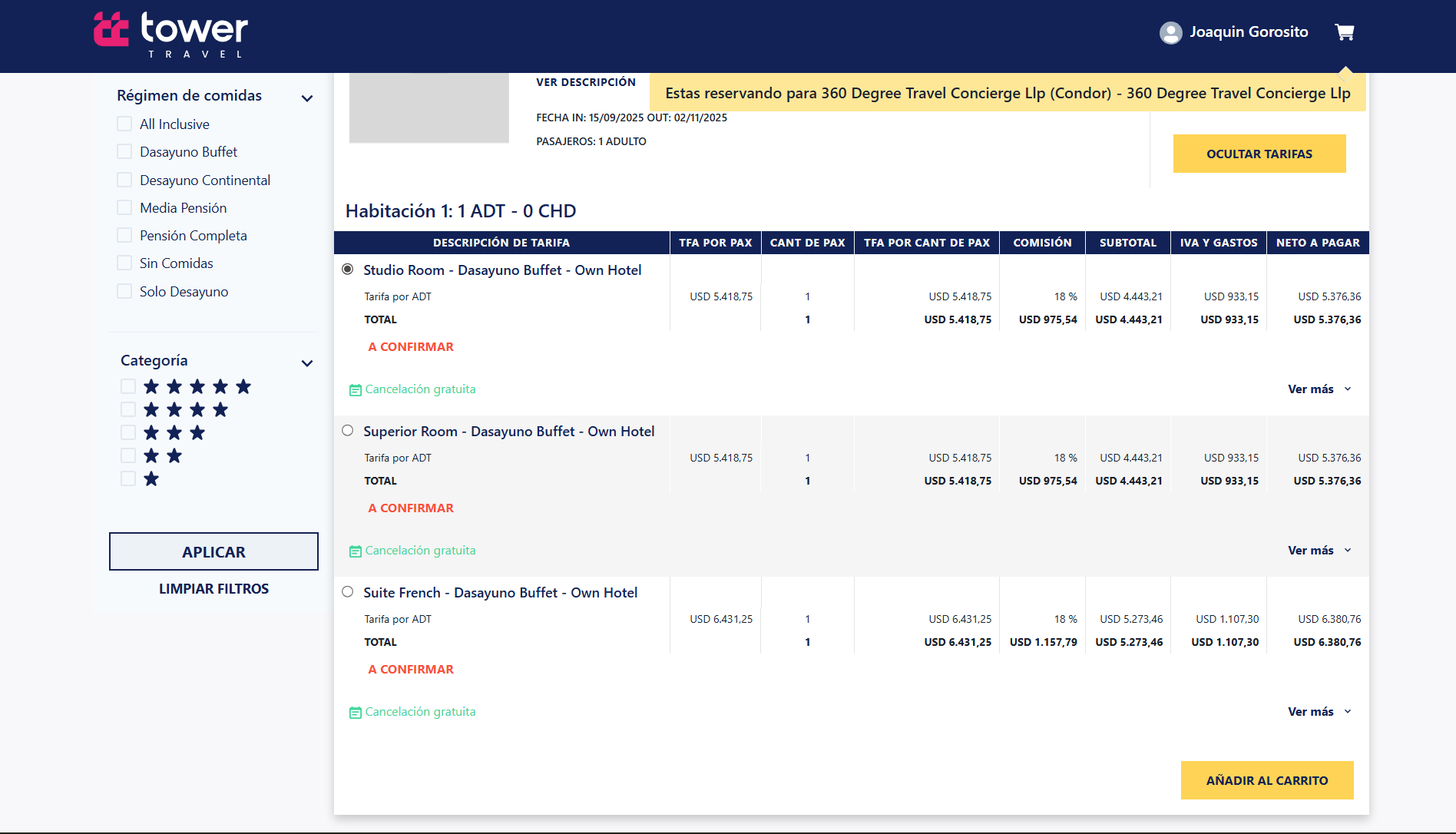1456x834 pixels.
Task: Check the Media Pensión filter
Action: [124, 208]
